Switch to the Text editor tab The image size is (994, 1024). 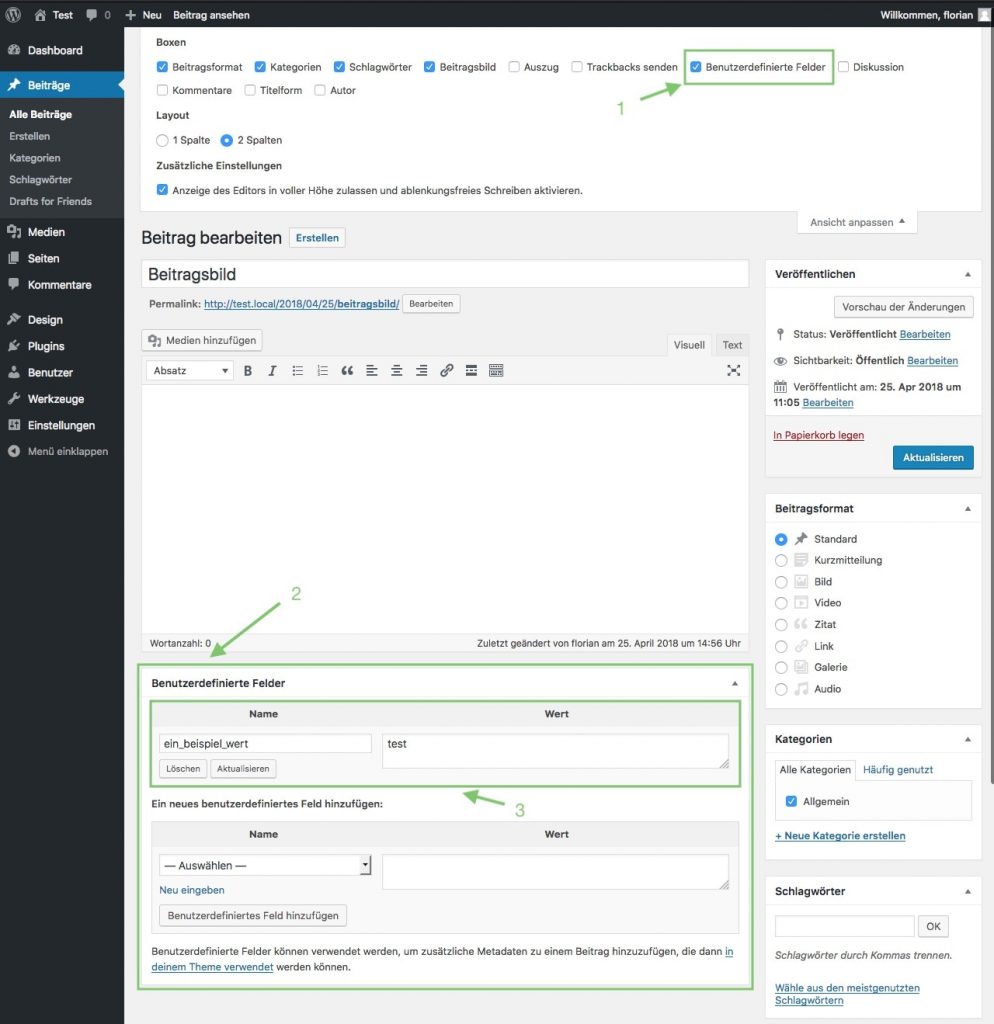[x=732, y=345]
